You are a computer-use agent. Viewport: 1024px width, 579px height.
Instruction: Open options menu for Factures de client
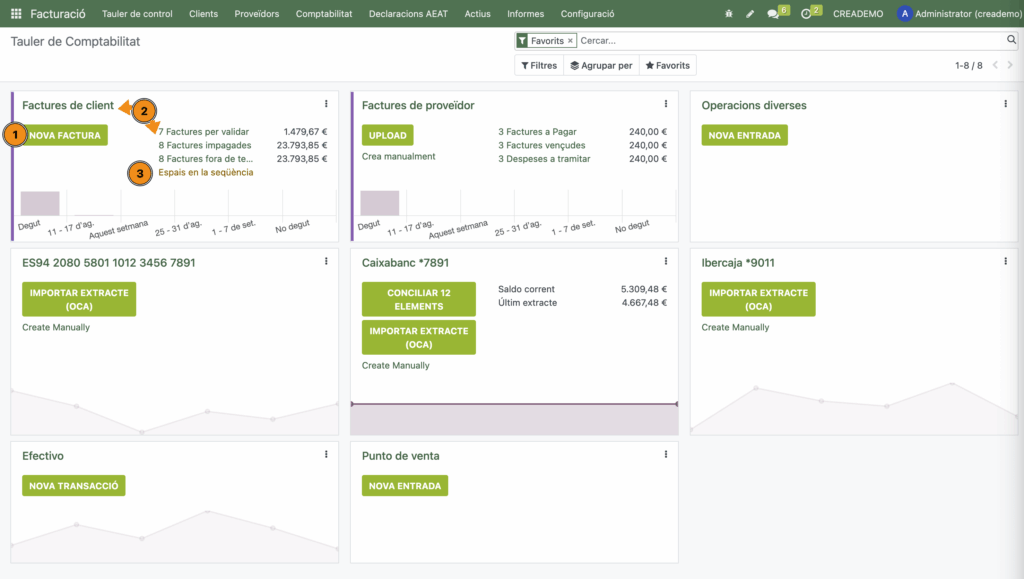pos(326,104)
